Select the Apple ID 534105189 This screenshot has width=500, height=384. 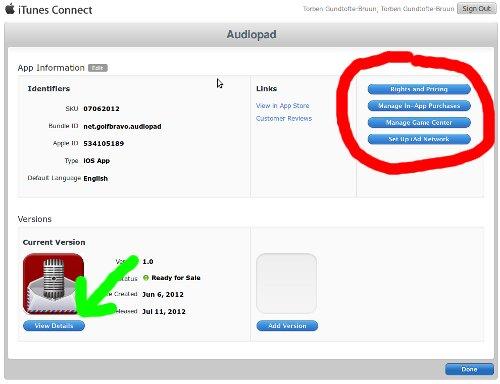tap(104, 144)
